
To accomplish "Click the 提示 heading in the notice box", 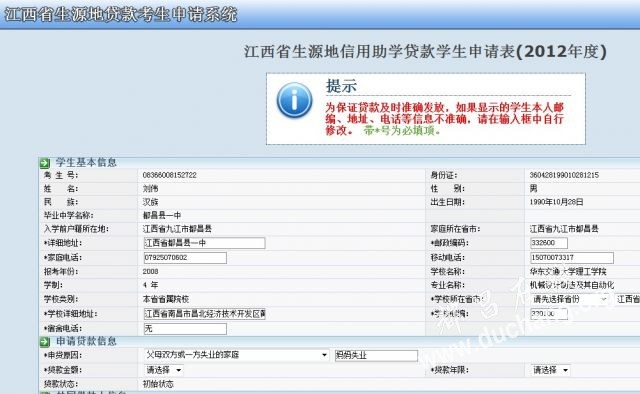I will (341, 86).
